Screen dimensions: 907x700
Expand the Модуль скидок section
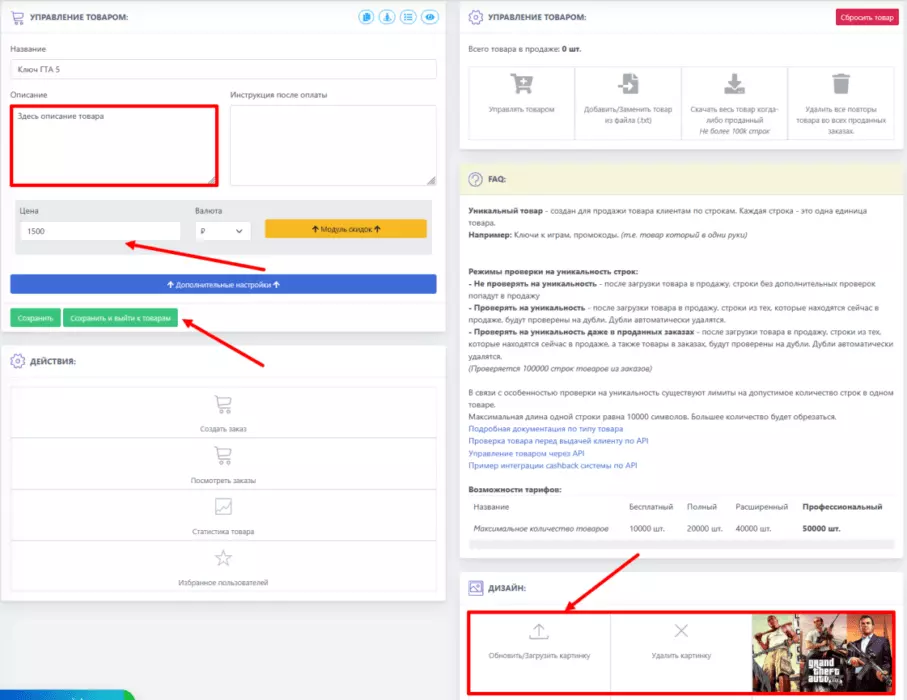coord(346,229)
